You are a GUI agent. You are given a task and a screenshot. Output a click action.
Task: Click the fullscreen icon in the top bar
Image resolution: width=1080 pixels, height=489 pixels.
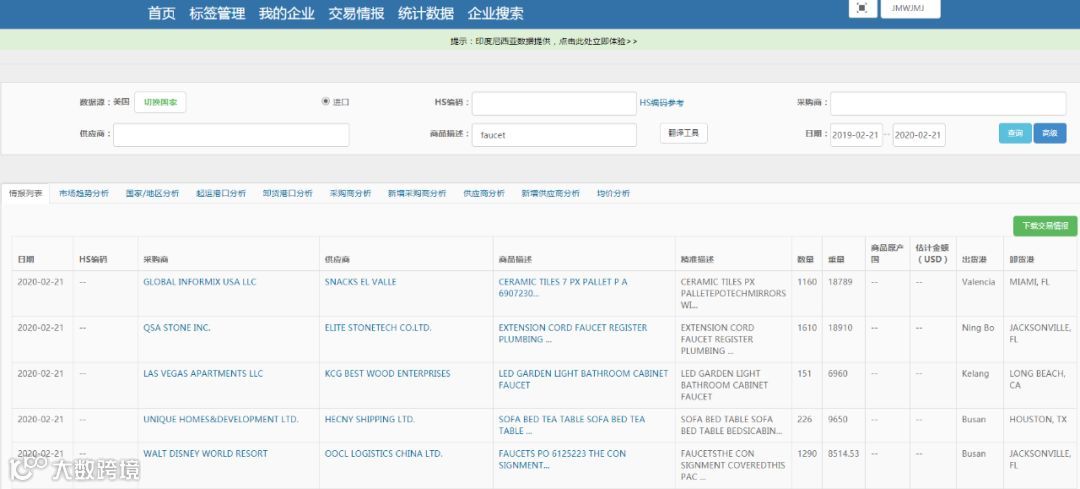point(862,8)
